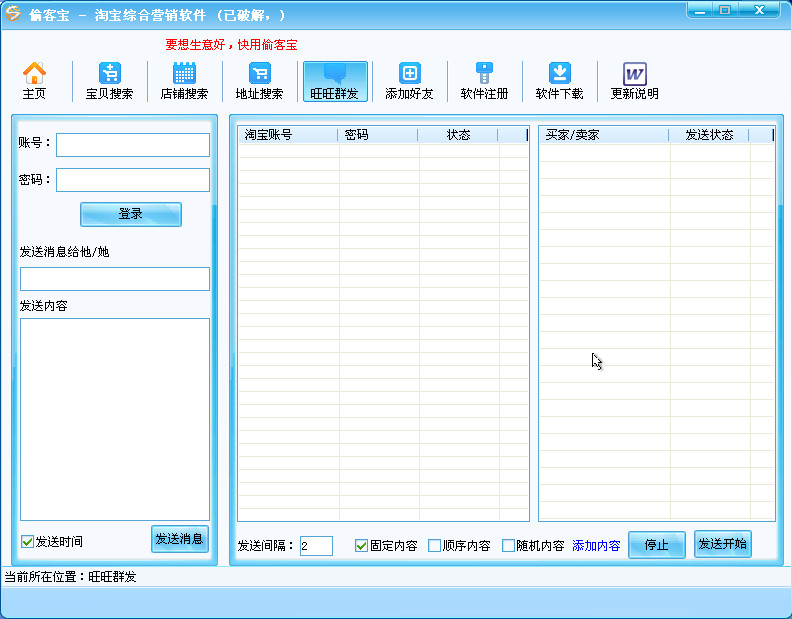The image size is (792, 619).
Task: Click the red slogan 要想生意好，快用偷客宝
Action: pyautogui.click(x=231, y=45)
